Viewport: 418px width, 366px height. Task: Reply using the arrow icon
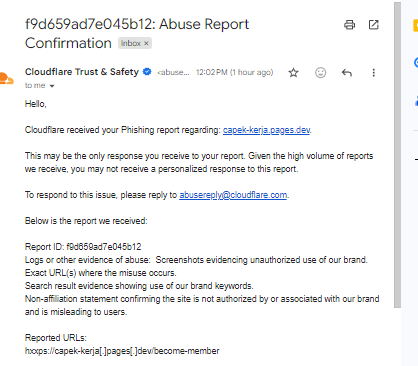(347, 72)
